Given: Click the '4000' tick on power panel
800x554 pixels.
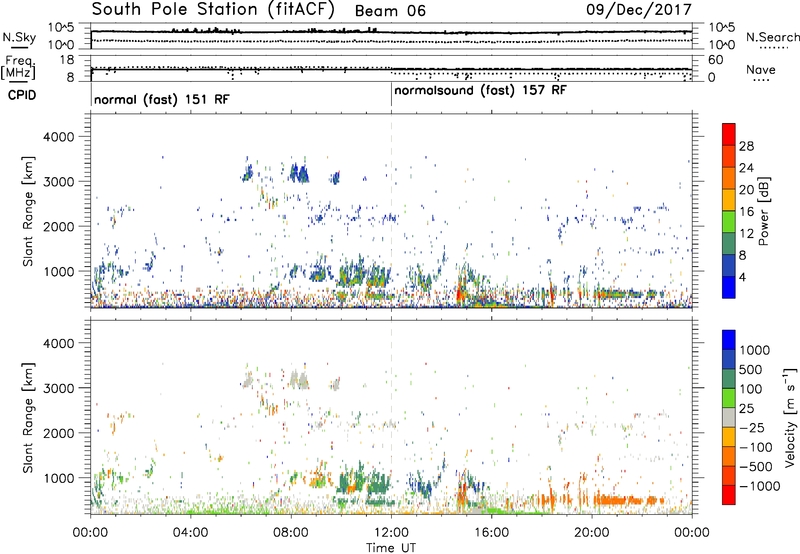Looking at the screenshot, I should pos(59,137).
